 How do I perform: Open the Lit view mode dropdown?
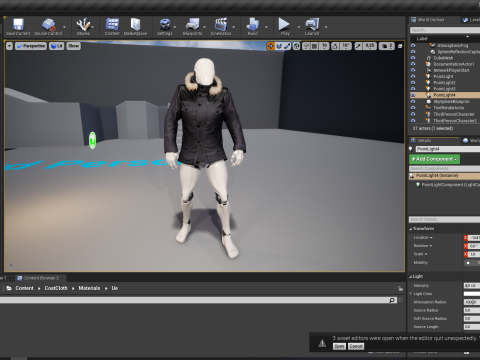click(x=57, y=46)
